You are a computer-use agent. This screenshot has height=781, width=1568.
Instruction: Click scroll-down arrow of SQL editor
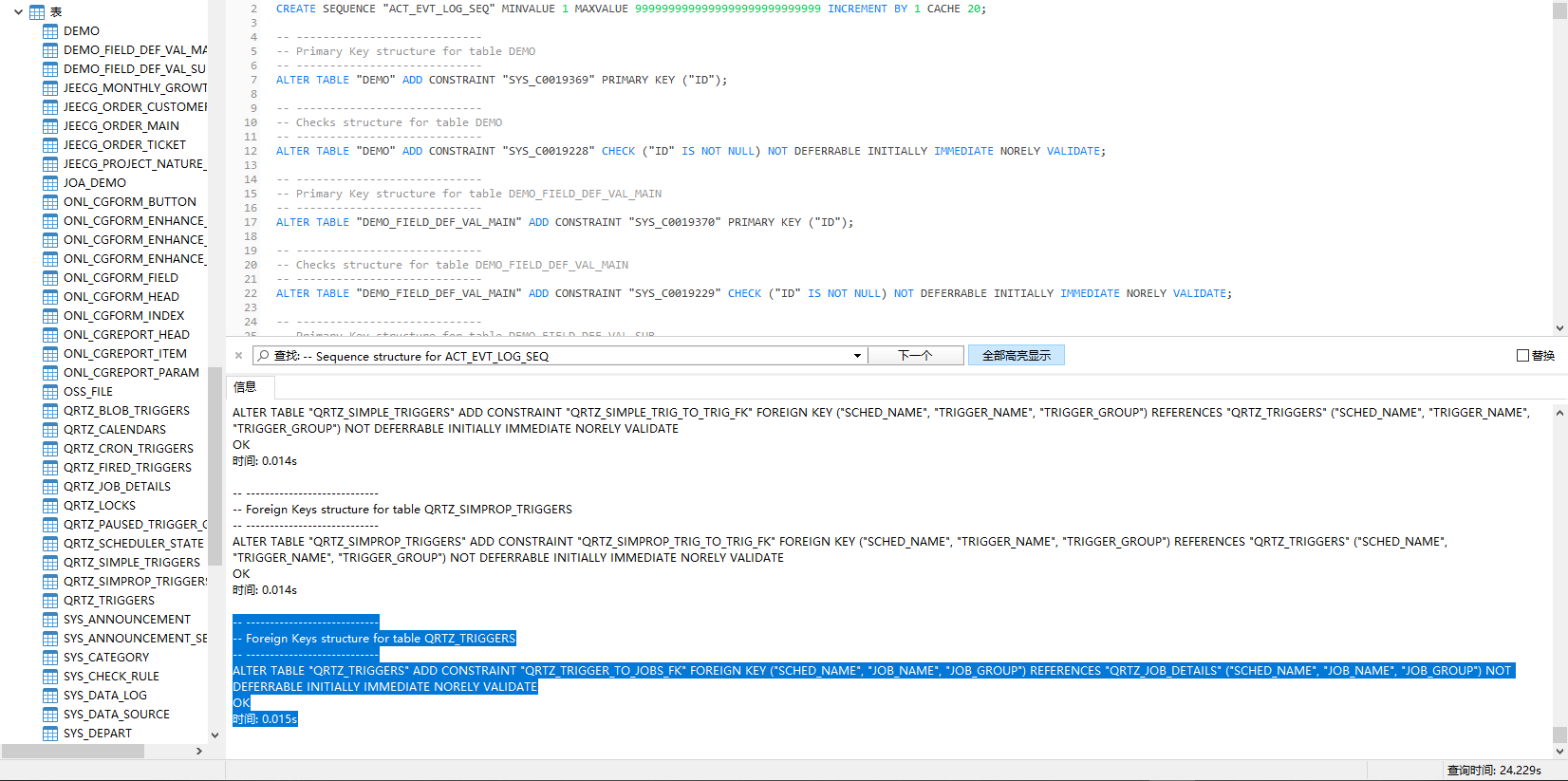pos(1559,328)
